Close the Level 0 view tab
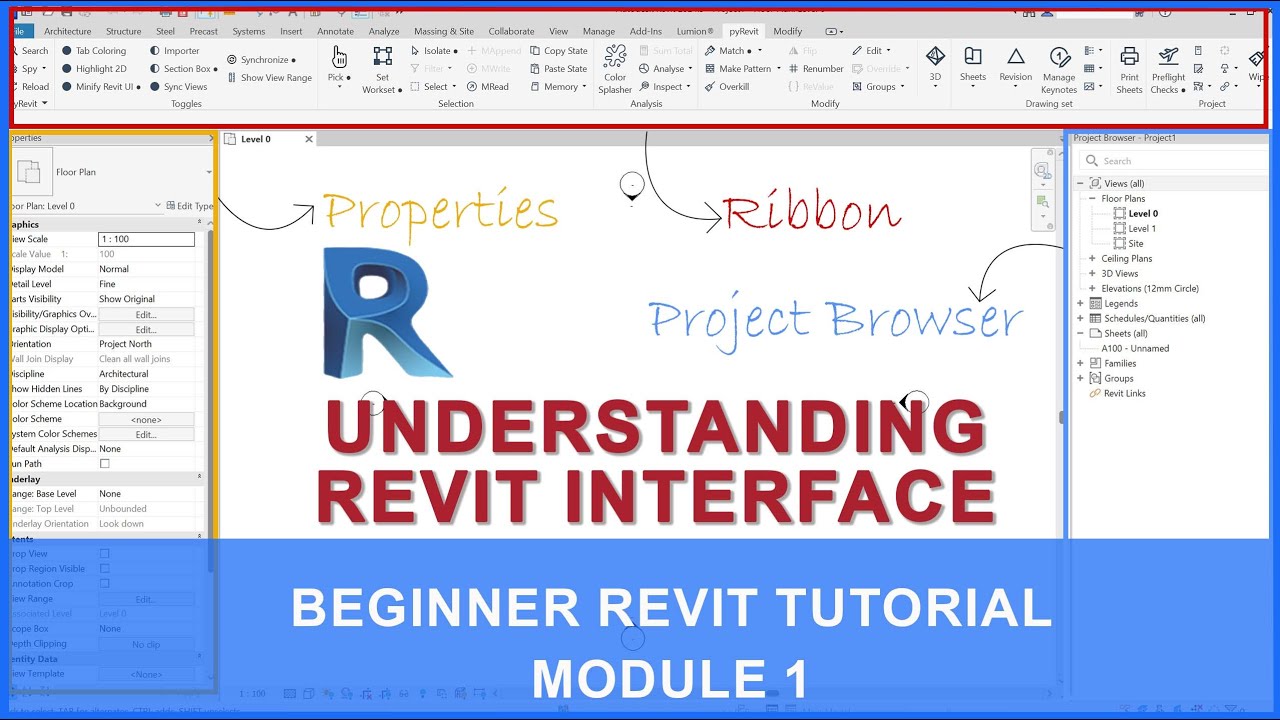 coord(309,139)
